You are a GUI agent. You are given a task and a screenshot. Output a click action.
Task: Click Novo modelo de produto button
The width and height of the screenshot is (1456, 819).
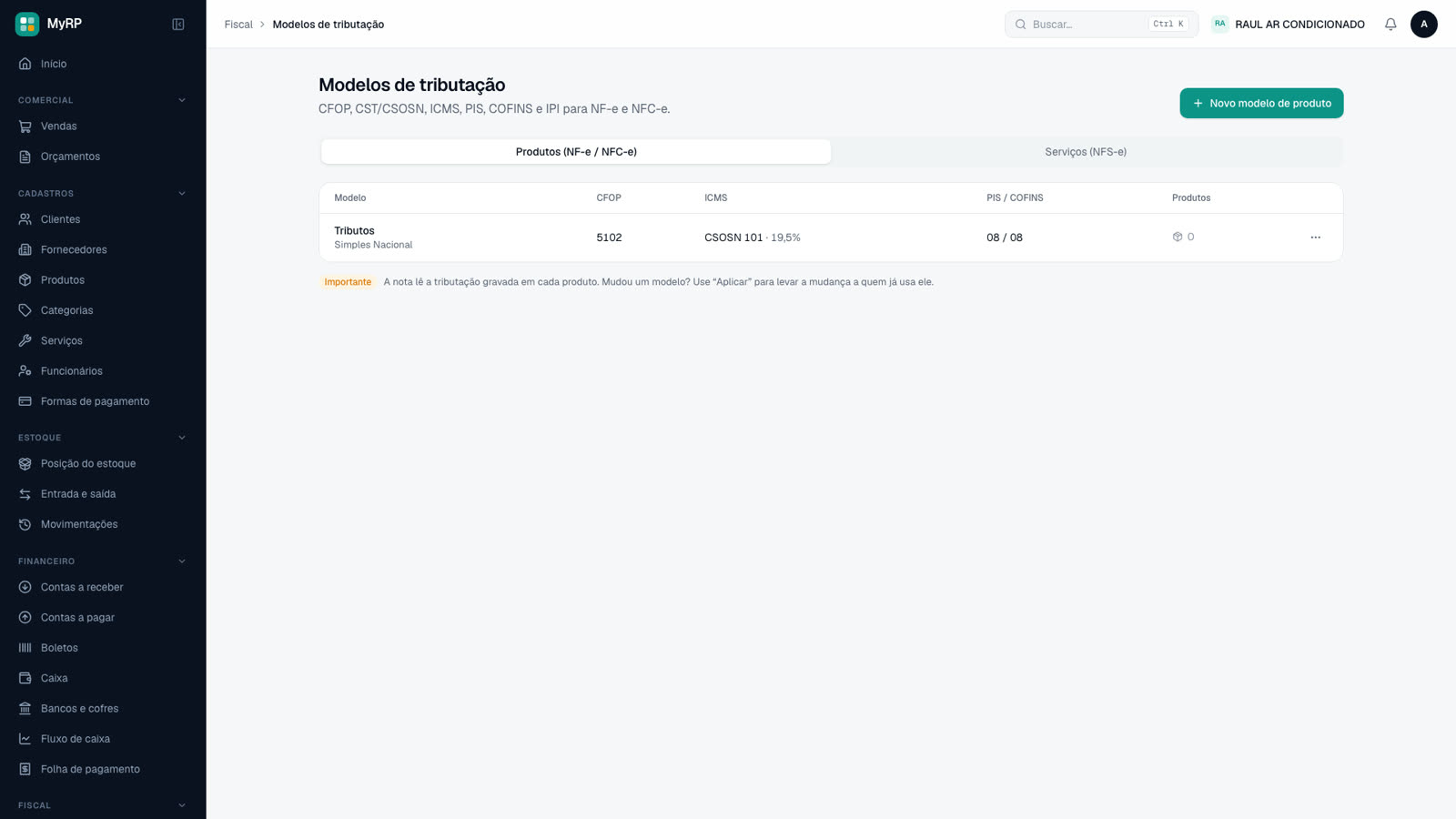[1261, 103]
